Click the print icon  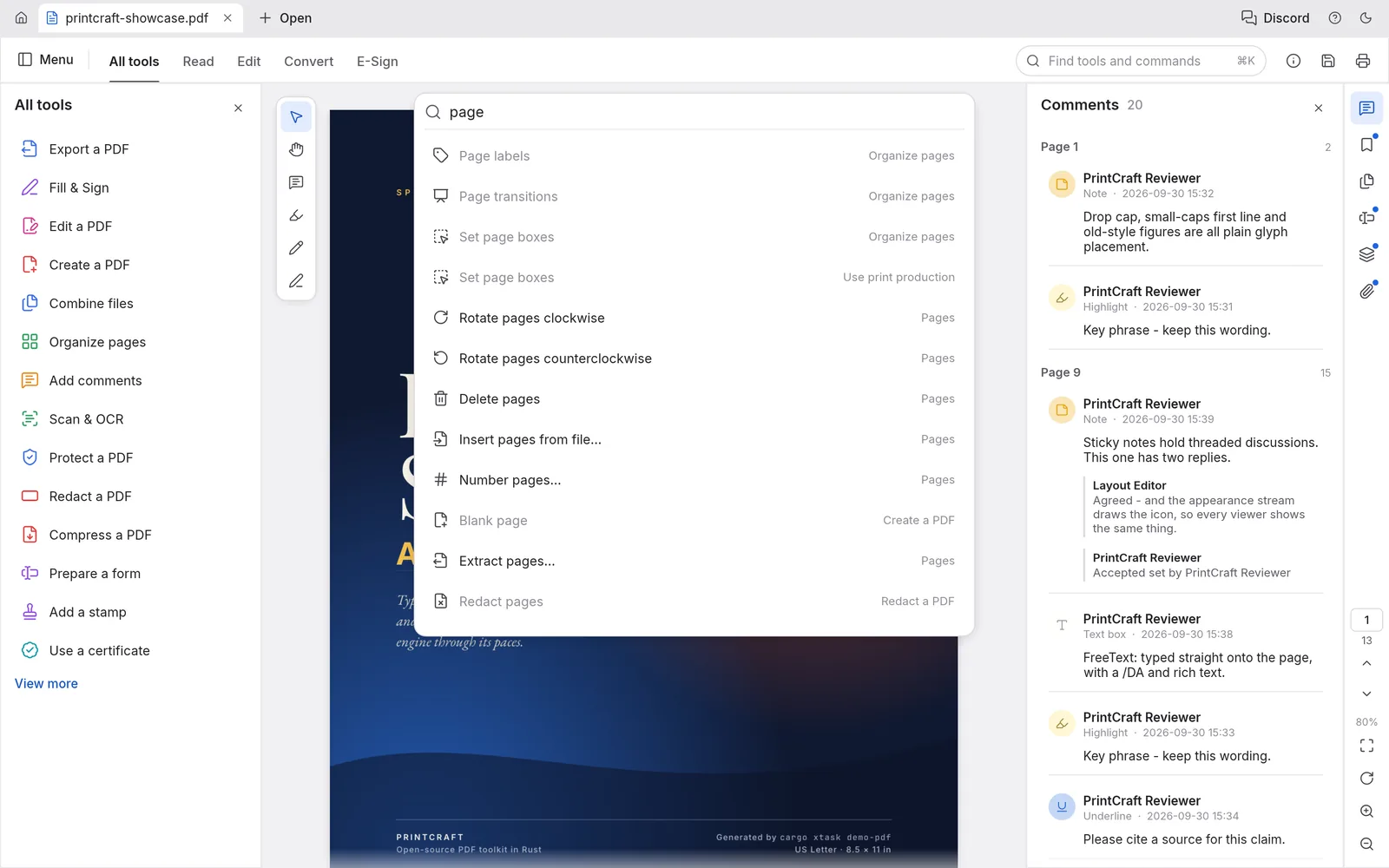[1363, 61]
